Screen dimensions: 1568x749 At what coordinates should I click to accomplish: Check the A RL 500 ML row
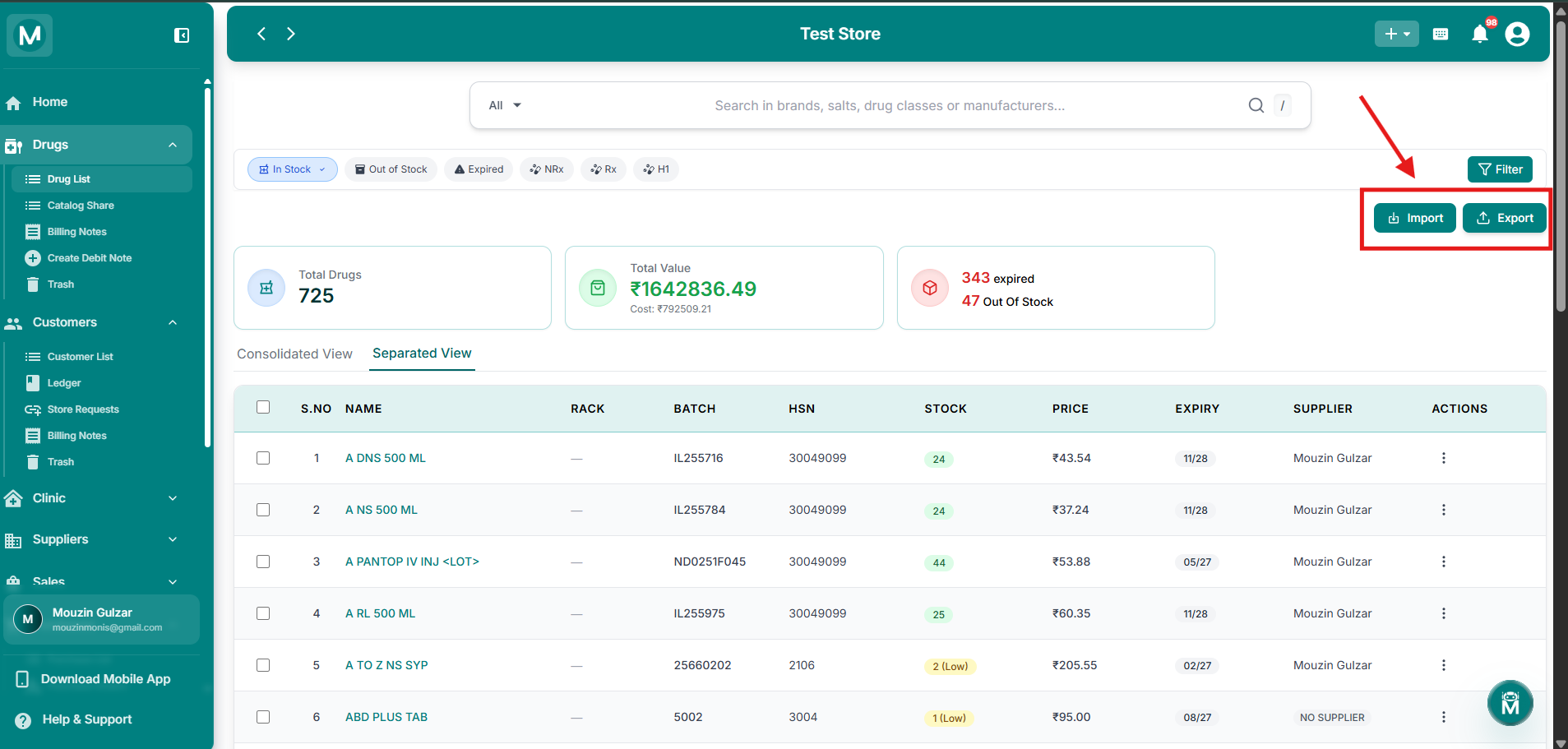[263, 613]
